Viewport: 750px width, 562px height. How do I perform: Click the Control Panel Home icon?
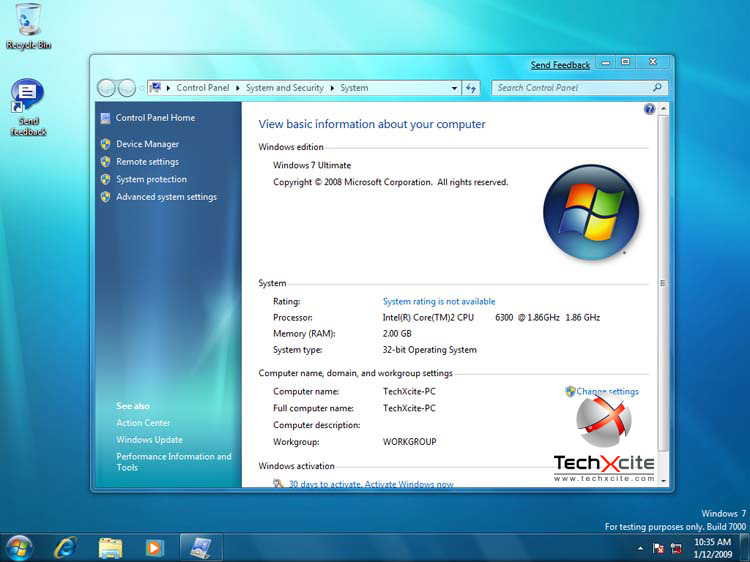[105, 118]
